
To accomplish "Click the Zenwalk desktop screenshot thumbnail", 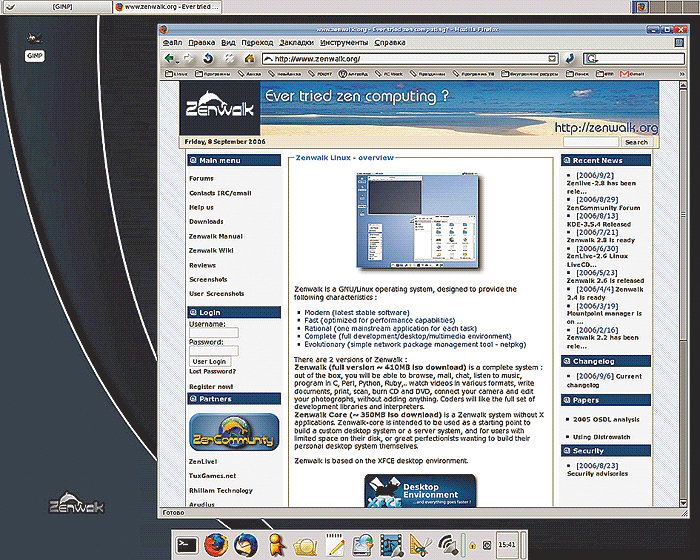I will tap(418, 221).
